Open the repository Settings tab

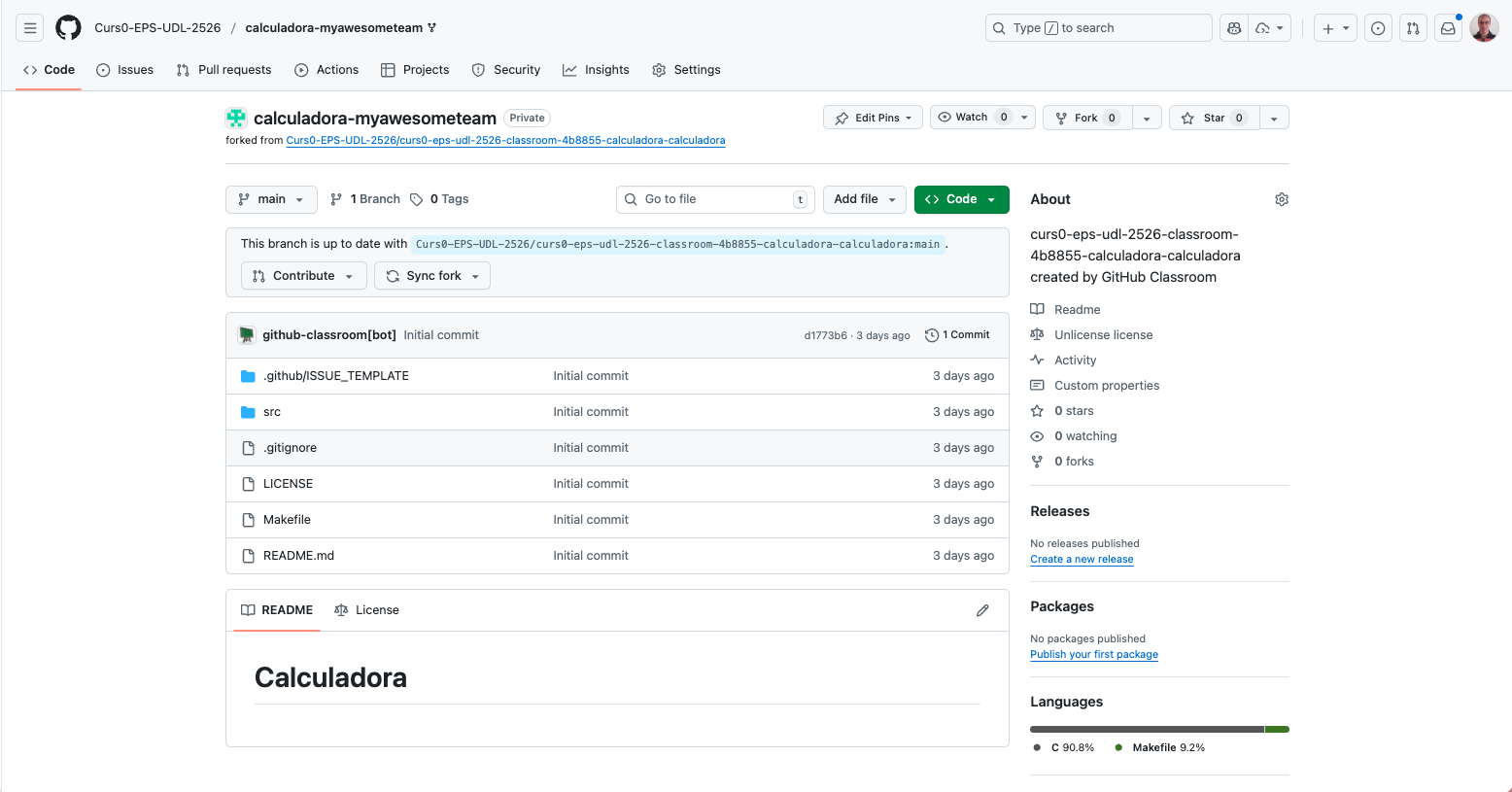(x=686, y=70)
